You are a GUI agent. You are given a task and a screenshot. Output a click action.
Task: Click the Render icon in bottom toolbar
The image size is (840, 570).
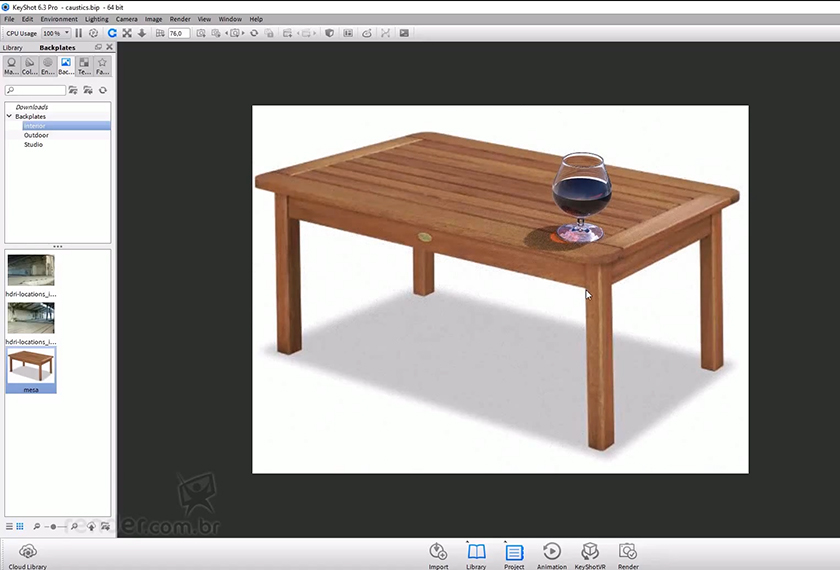pyautogui.click(x=628, y=555)
